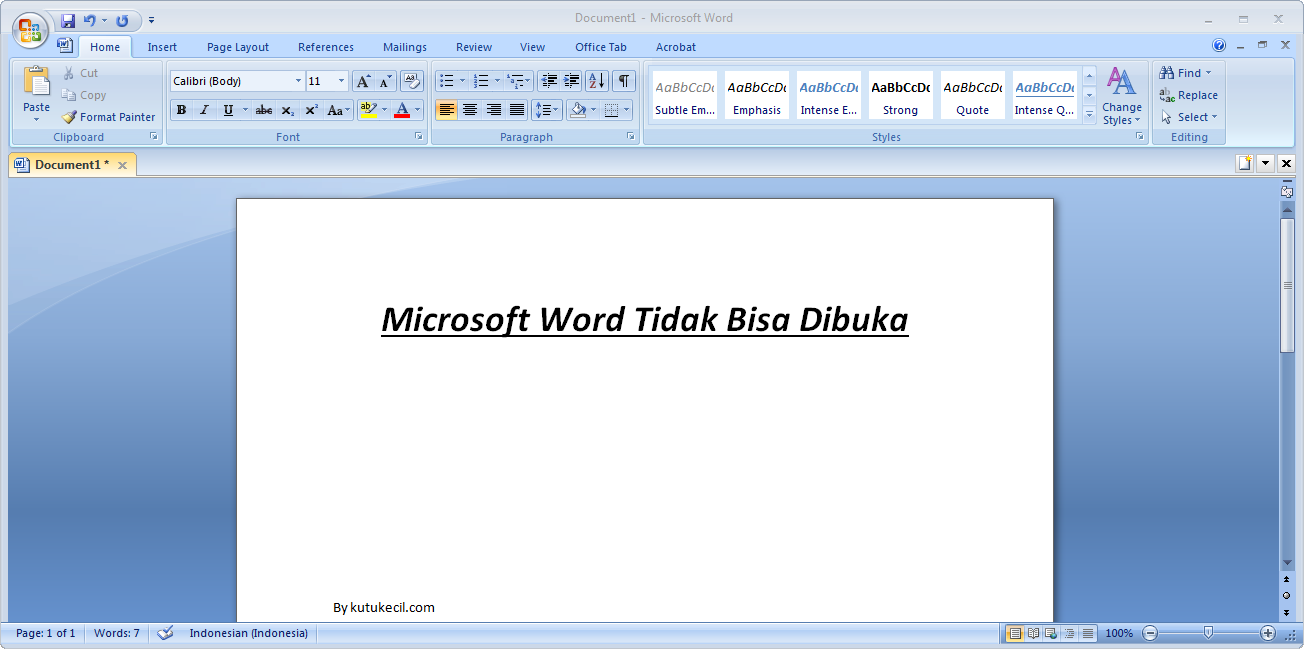This screenshot has height=649, width=1304.
Task: Open the Office Button menu
Action: coord(30,29)
